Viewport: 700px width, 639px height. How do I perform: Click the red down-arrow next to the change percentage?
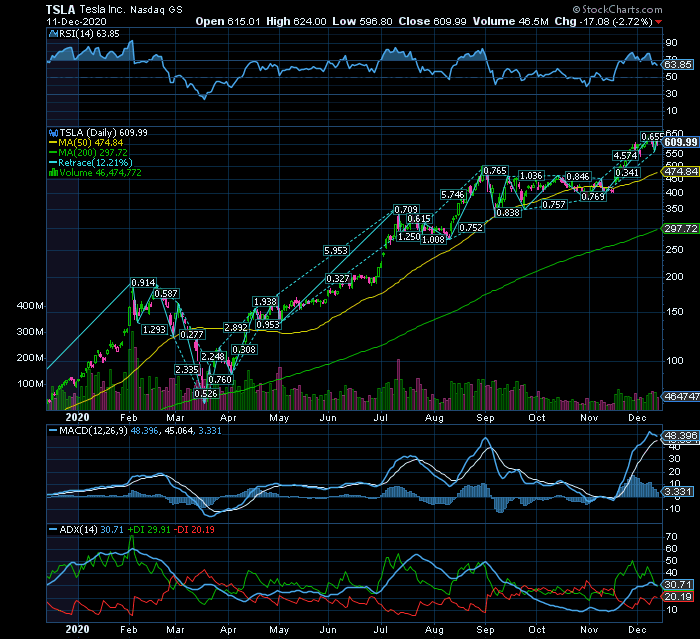tap(659, 22)
